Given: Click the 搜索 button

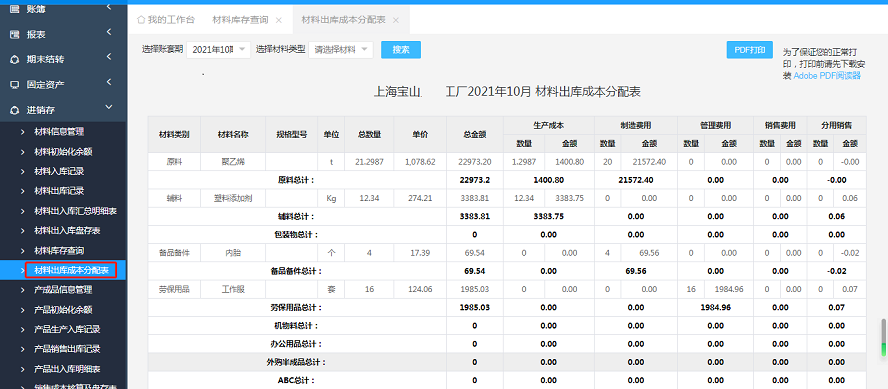Looking at the screenshot, I should coord(401,49).
